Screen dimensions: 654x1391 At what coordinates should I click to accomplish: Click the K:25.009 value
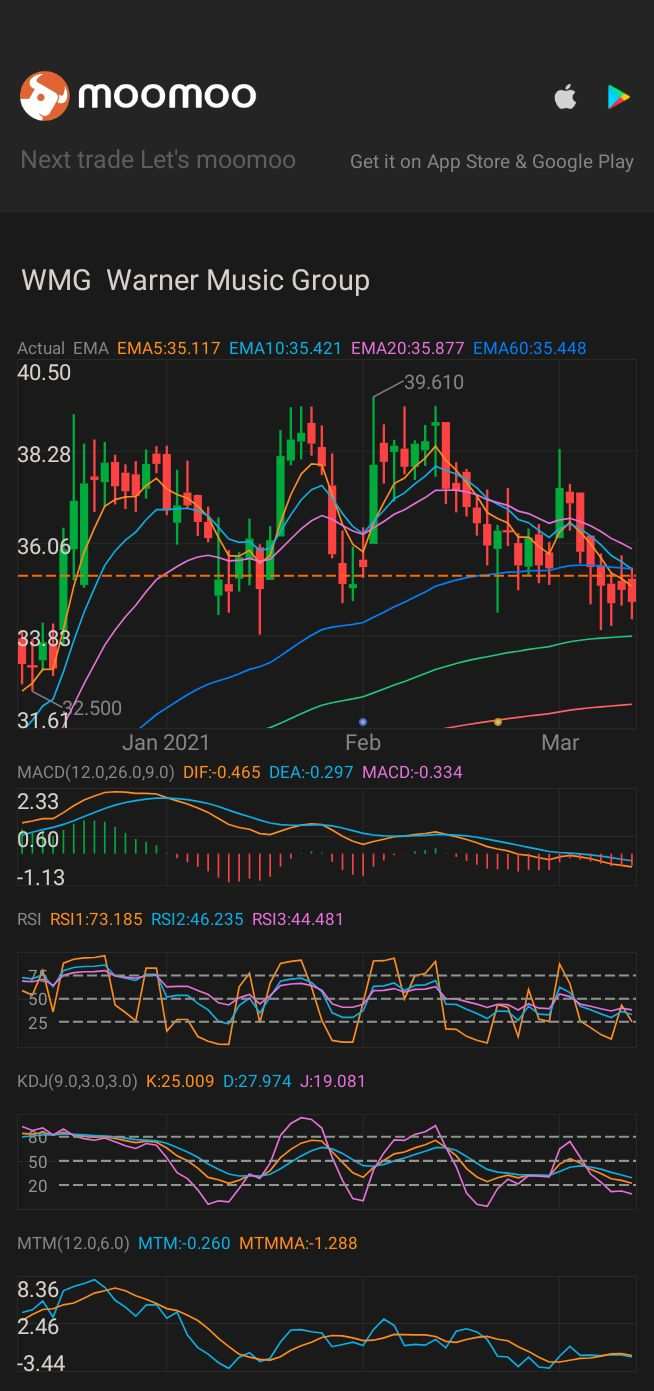(x=180, y=1081)
